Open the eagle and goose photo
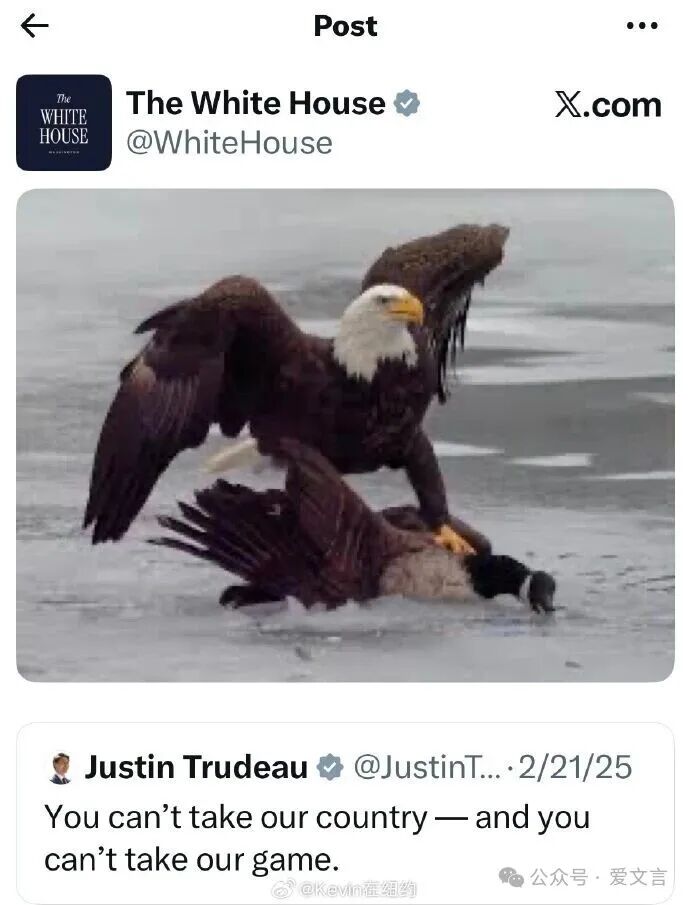Image resolution: width=690 pixels, height=905 pixels. tap(345, 435)
